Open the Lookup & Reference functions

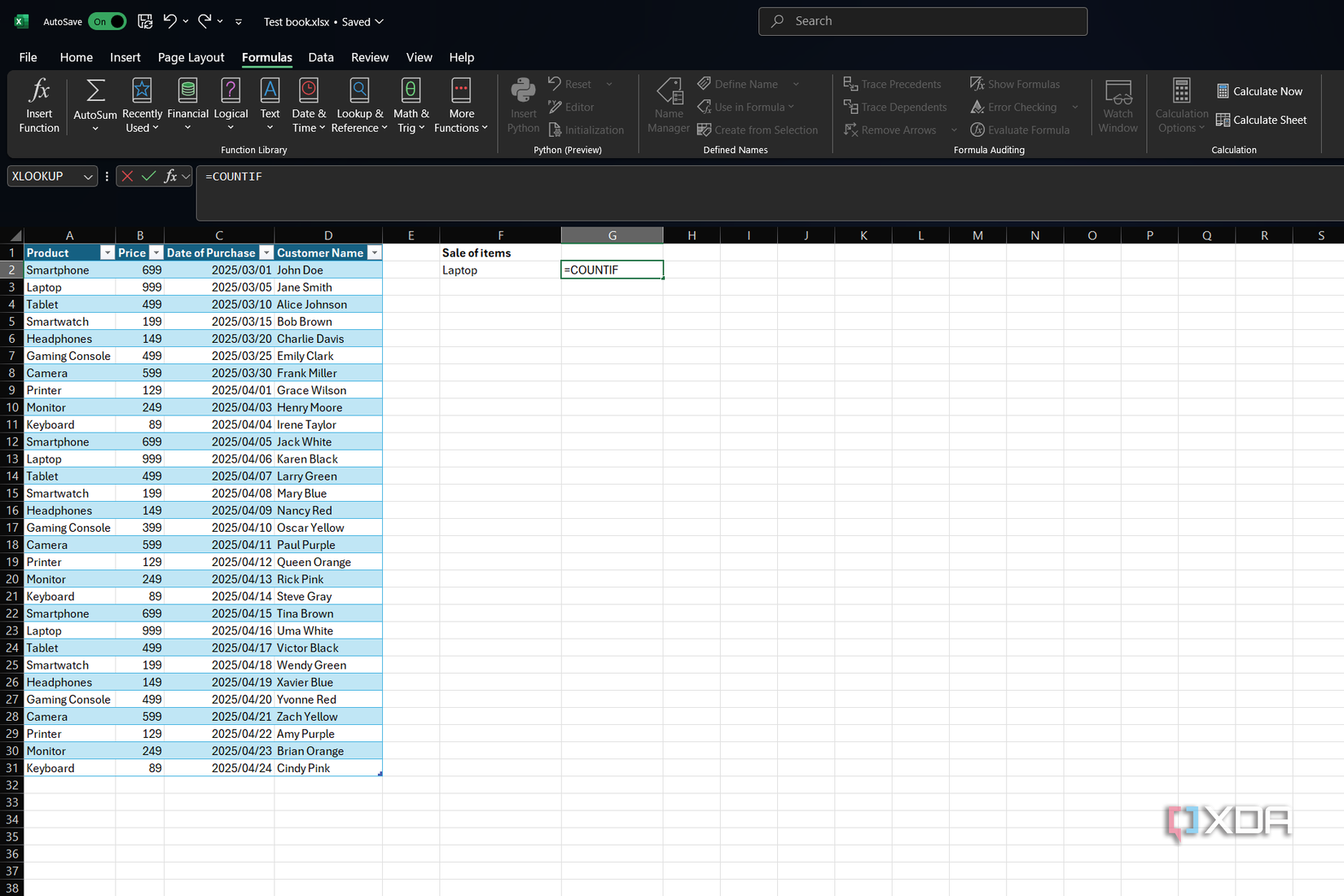pyautogui.click(x=359, y=105)
